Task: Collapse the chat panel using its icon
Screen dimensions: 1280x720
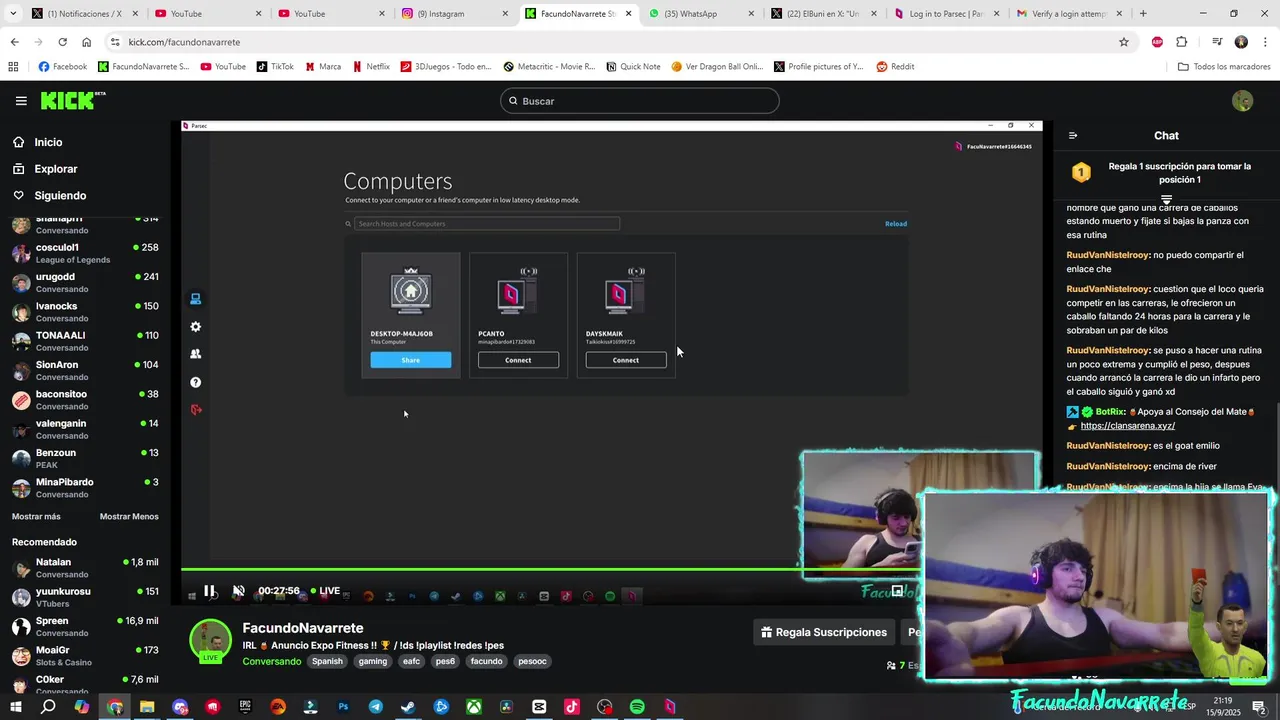Action: pos(1073,136)
